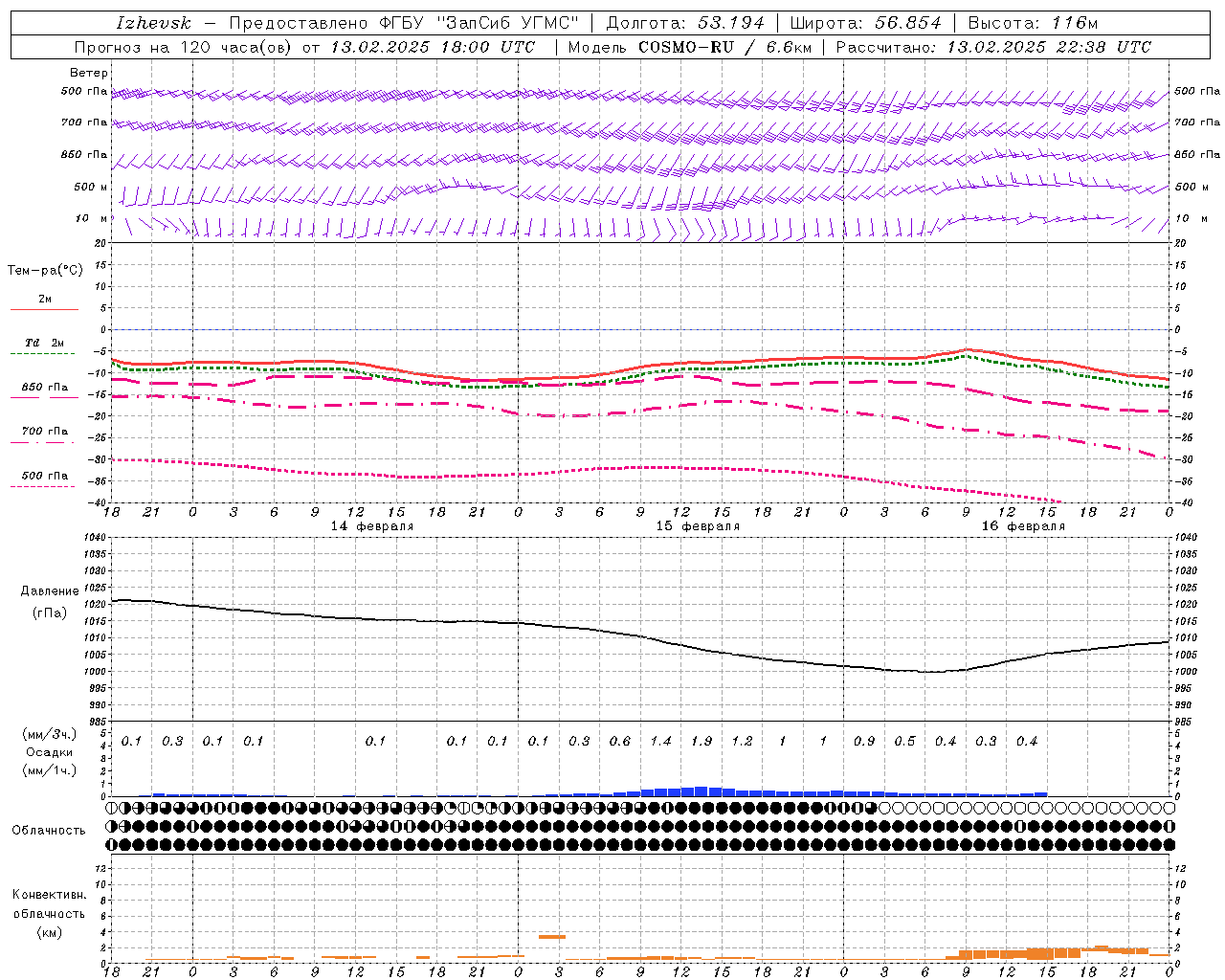1225x980 pixels.
Task: Click the dashed line sample under "Td 2м" legend
Action: [44, 354]
